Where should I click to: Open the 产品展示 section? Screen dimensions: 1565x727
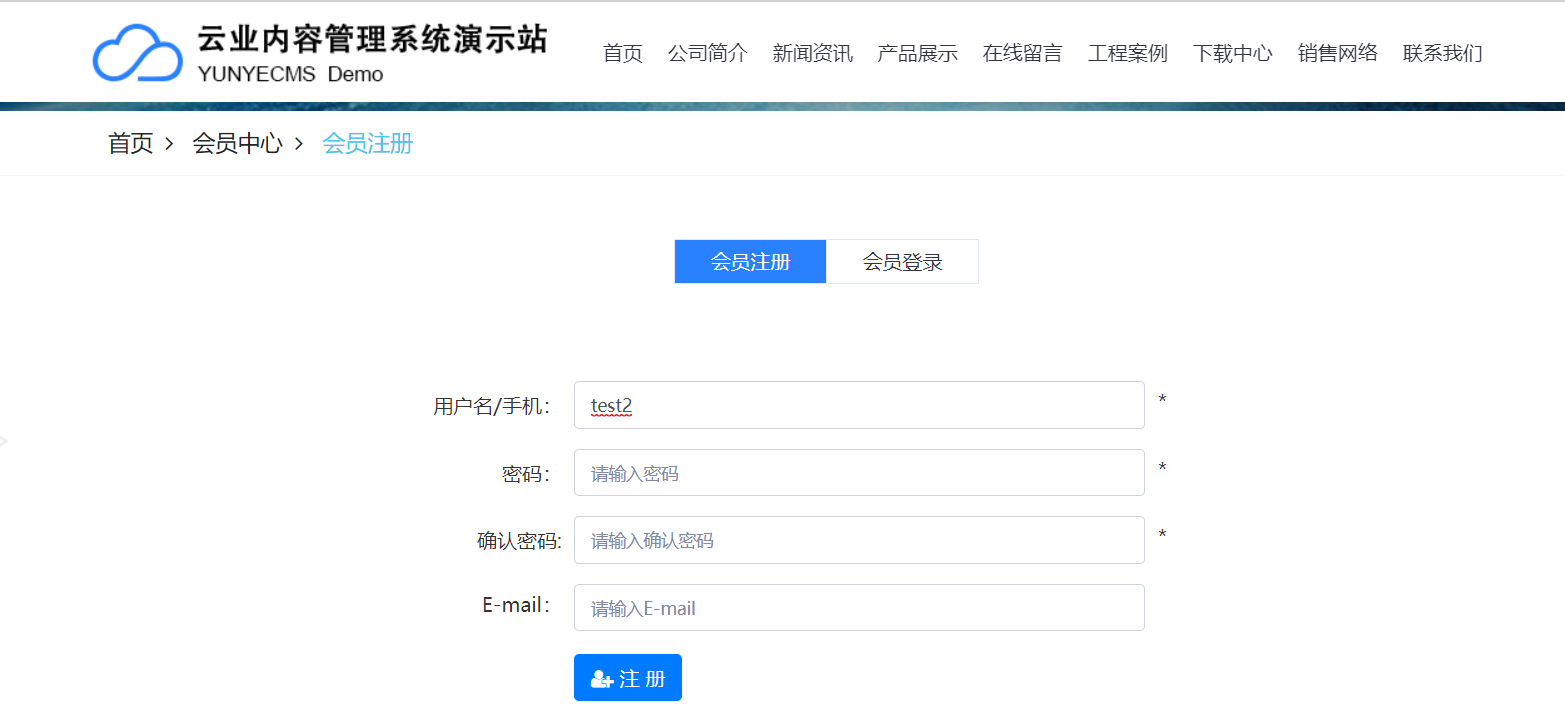pyautogui.click(x=917, y=54)
